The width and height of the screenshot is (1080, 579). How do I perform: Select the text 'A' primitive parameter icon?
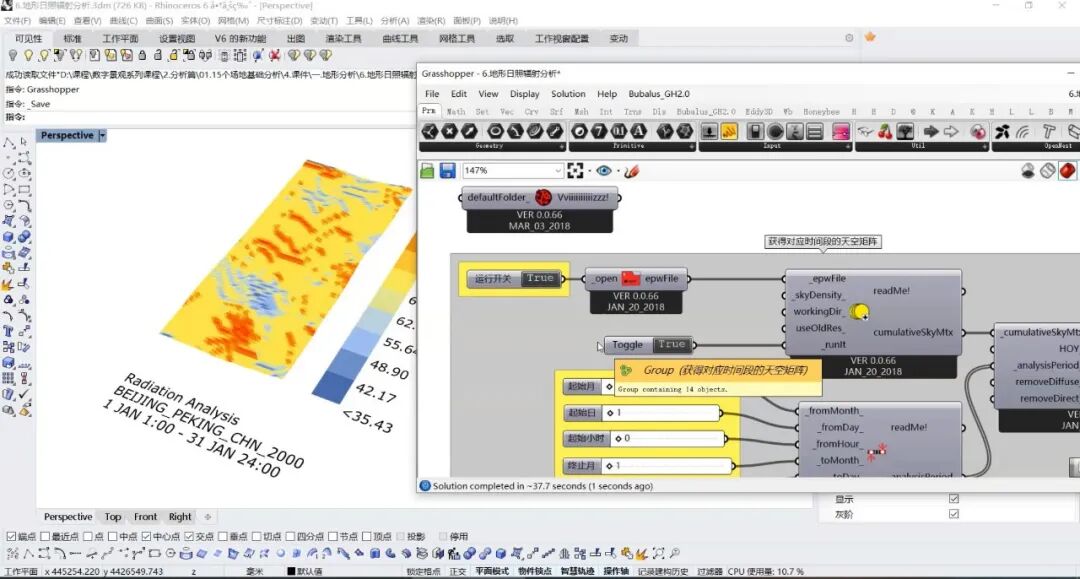(x=638, y=131)
